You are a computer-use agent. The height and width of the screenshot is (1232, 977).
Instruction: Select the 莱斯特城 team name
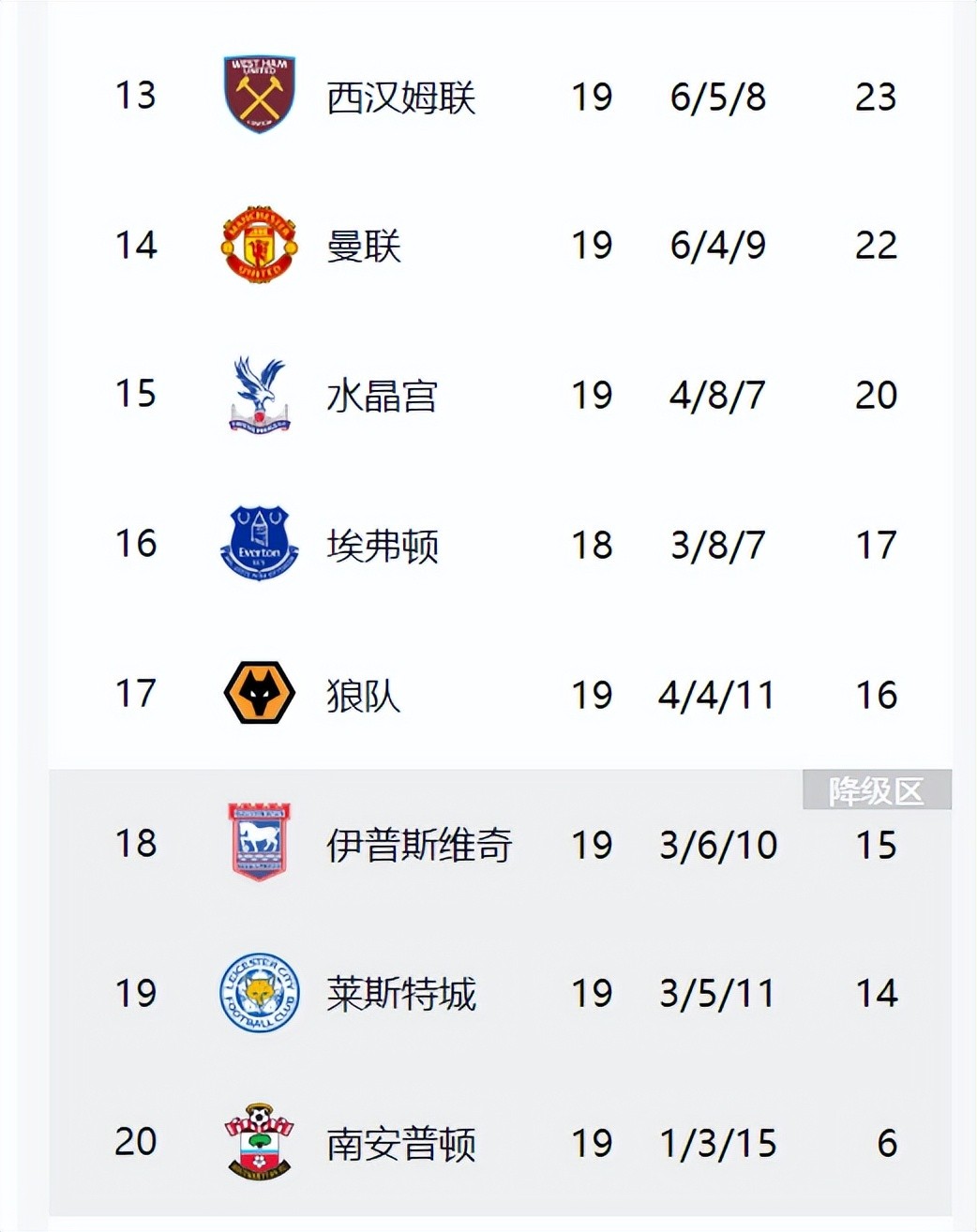[401, 994]
